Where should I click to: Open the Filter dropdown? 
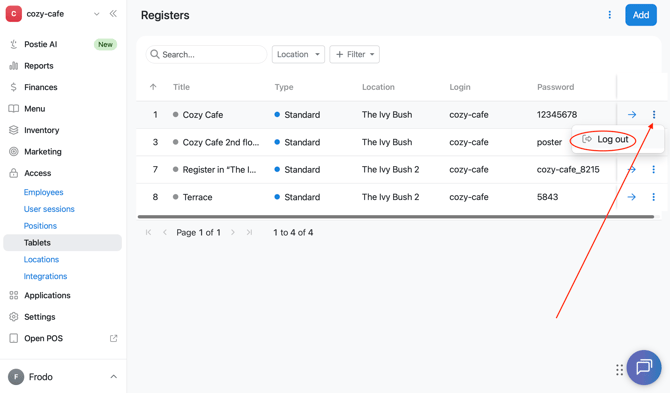355,54
